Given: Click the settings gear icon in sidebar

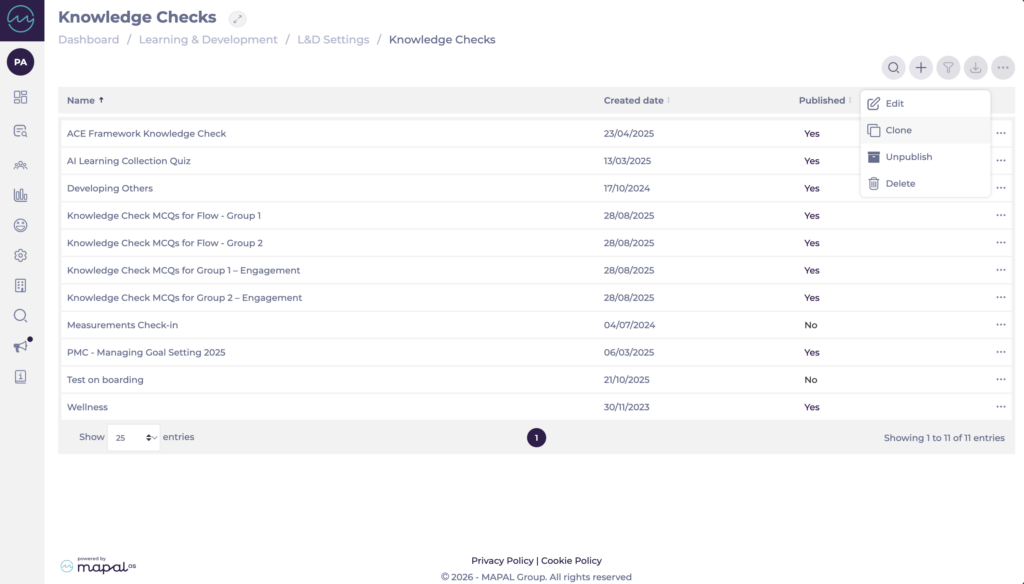Looking at the screenshot, I should (20, 256).
